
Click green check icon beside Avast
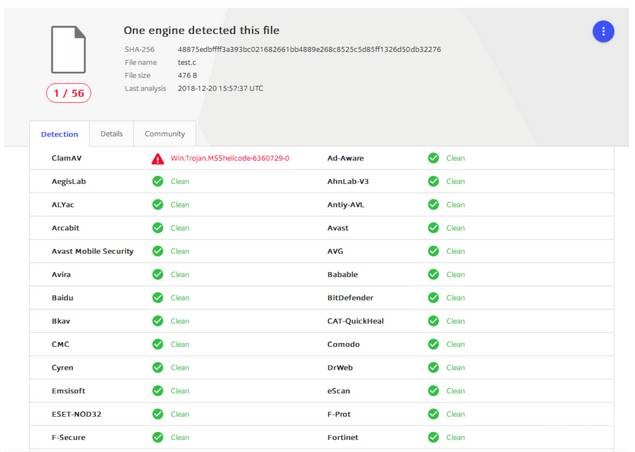[x=433, y=228]
